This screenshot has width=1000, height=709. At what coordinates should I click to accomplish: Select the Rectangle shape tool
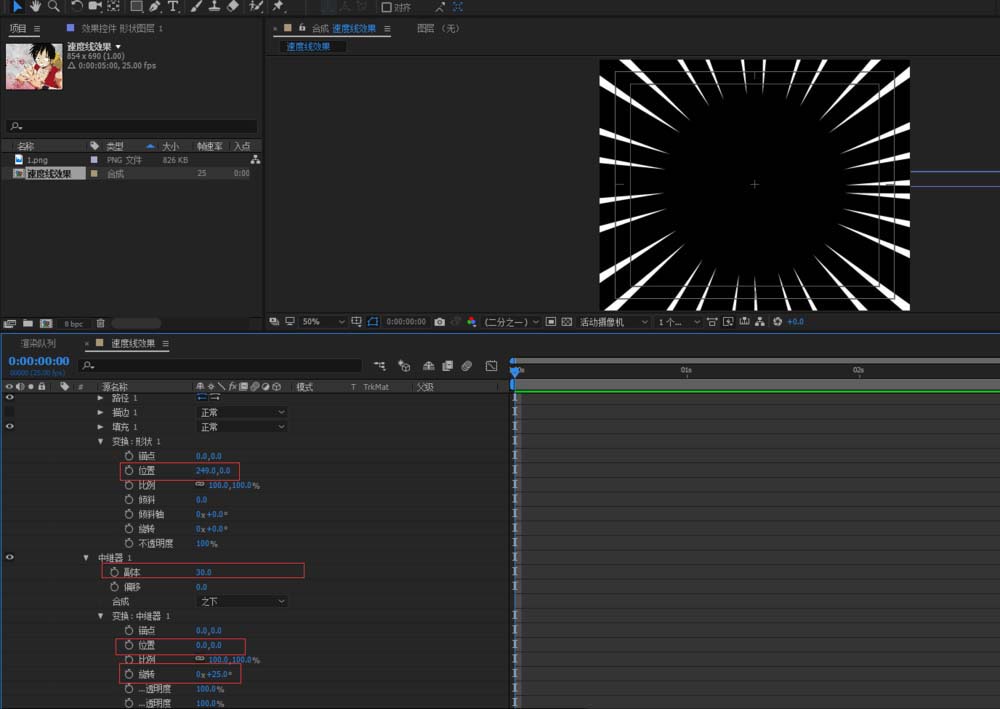pyautogui.click(x=136, y=6)
